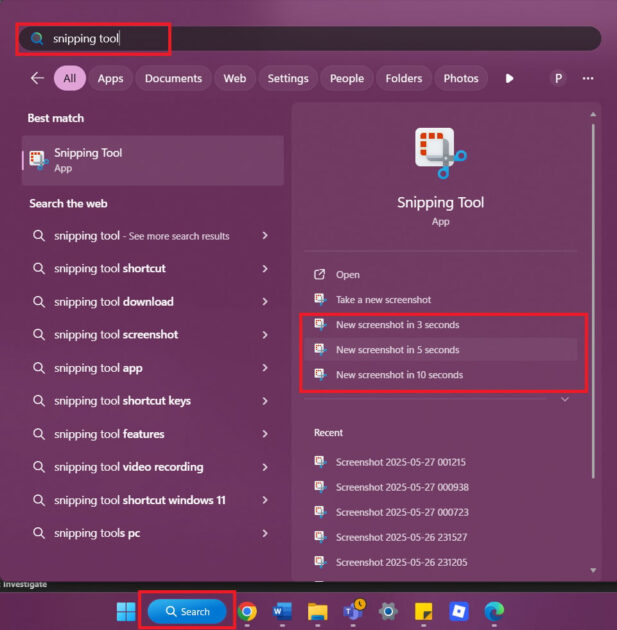617x630 pixels.
Task: Click icon beside Take a new screenshot
Action: click(x=320, y=299)
